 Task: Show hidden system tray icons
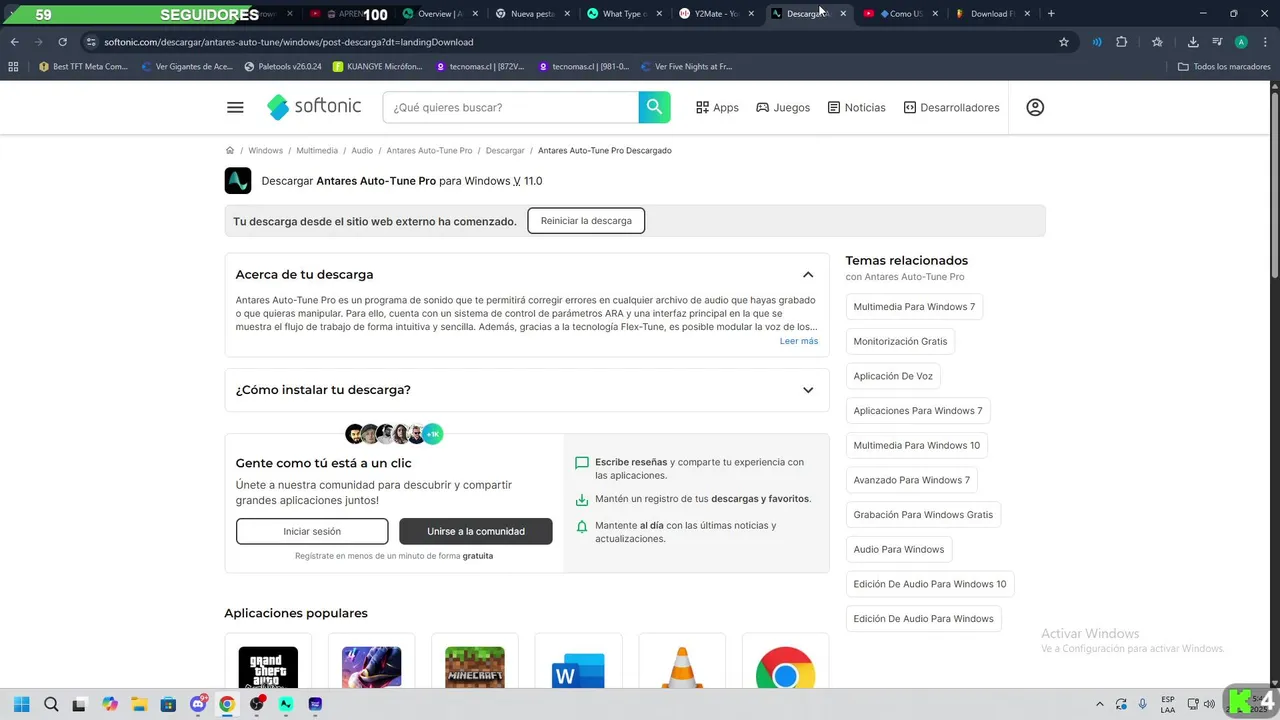click(x=1100, y=704)
